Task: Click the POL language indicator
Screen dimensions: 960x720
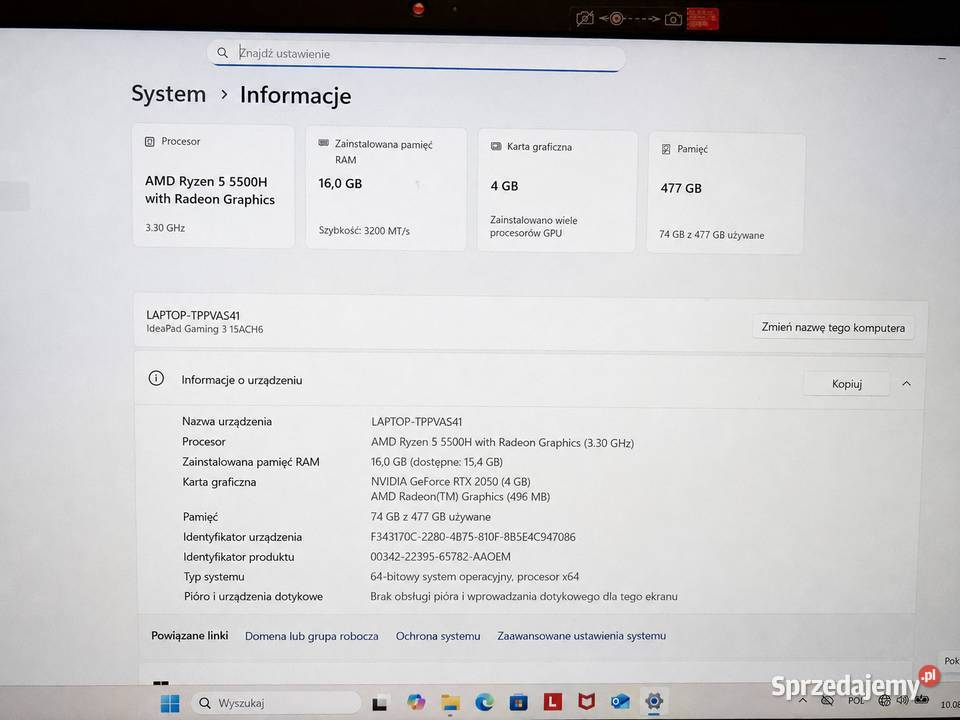Action: [x=856, y=701]
